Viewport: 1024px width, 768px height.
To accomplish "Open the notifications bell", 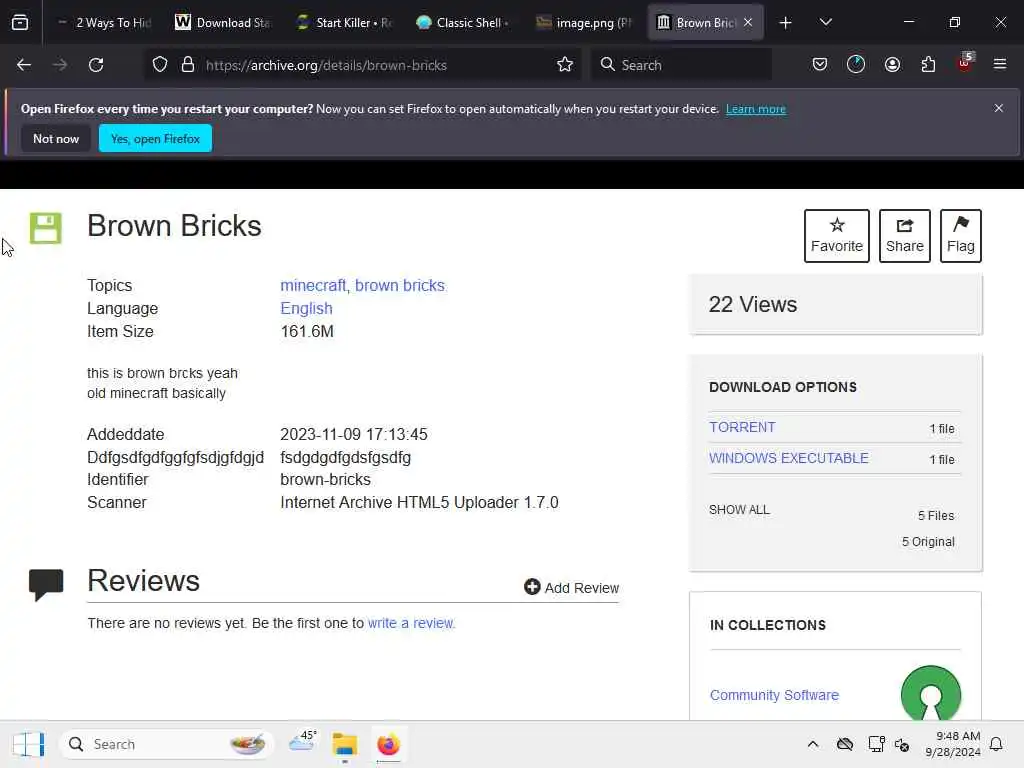I will (x=996, y=744).
